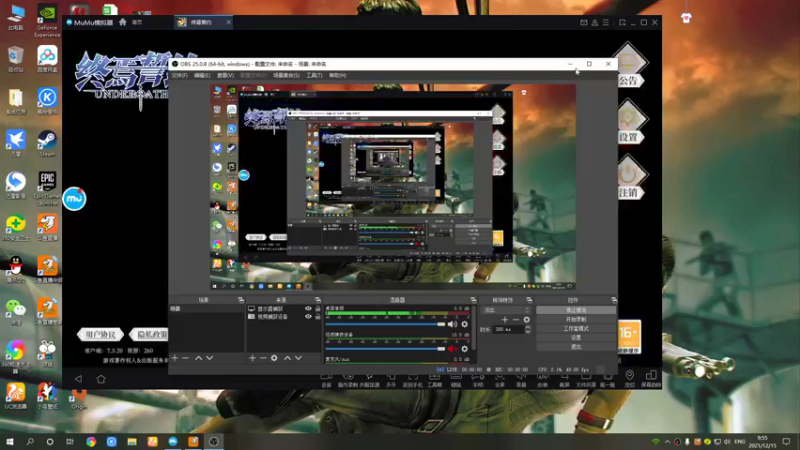Click MuMu back arrow navigation button

point(78,379)
